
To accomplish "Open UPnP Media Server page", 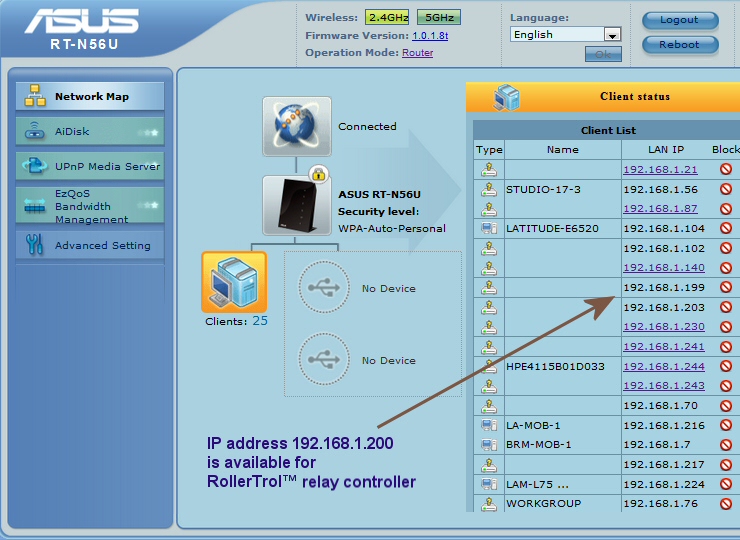I will pyautogui.click(x=90, y=166).
